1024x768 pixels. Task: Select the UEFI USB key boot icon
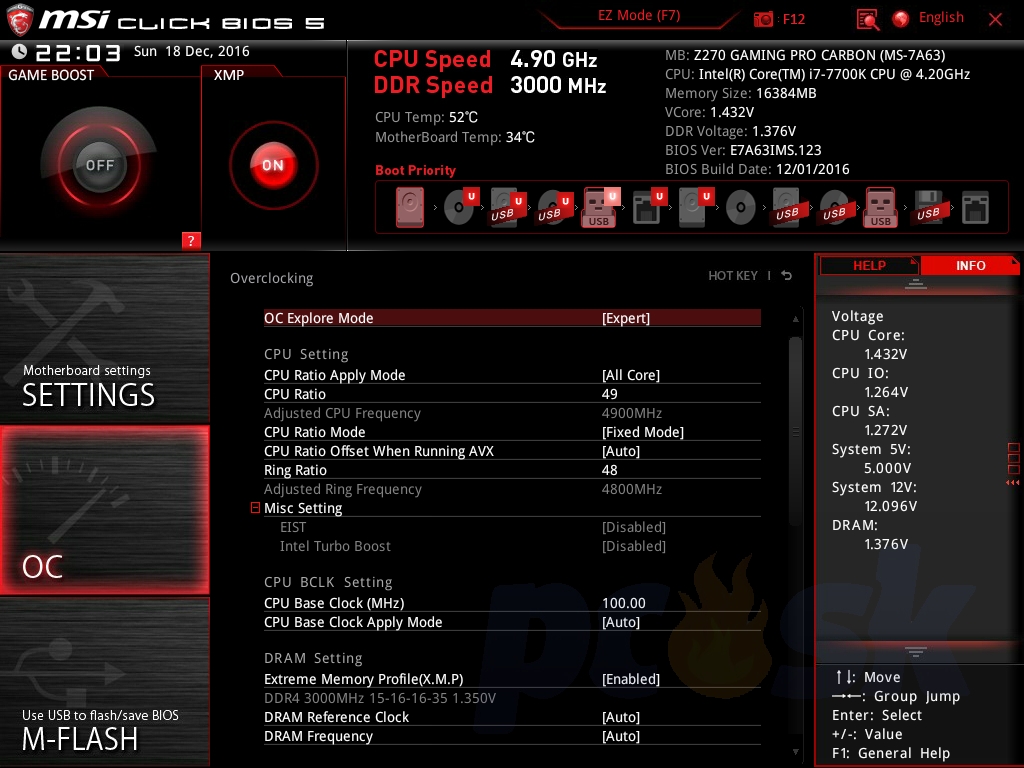[600, 208]
